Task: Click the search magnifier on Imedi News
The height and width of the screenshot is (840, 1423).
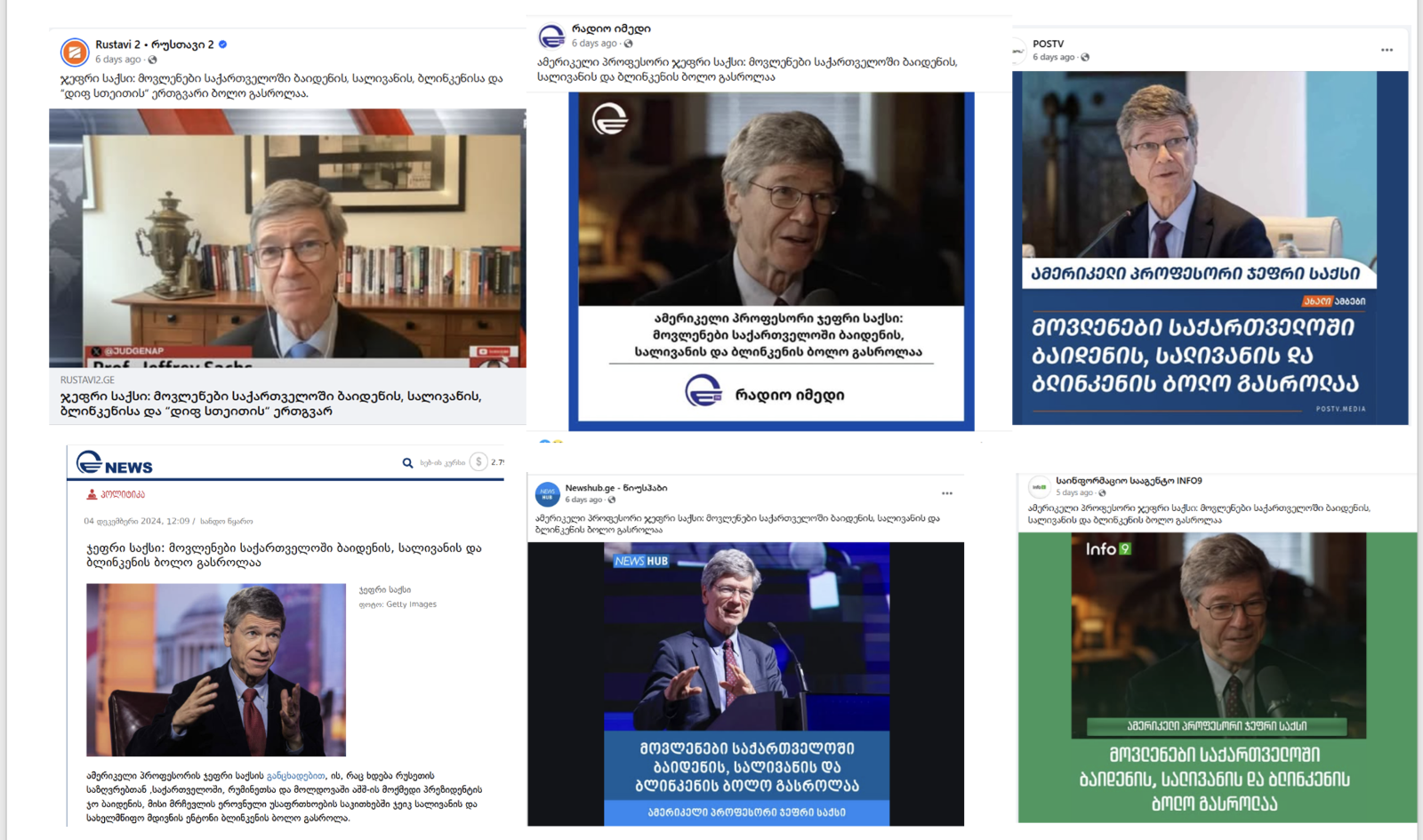Action: [x=407, y=462]
